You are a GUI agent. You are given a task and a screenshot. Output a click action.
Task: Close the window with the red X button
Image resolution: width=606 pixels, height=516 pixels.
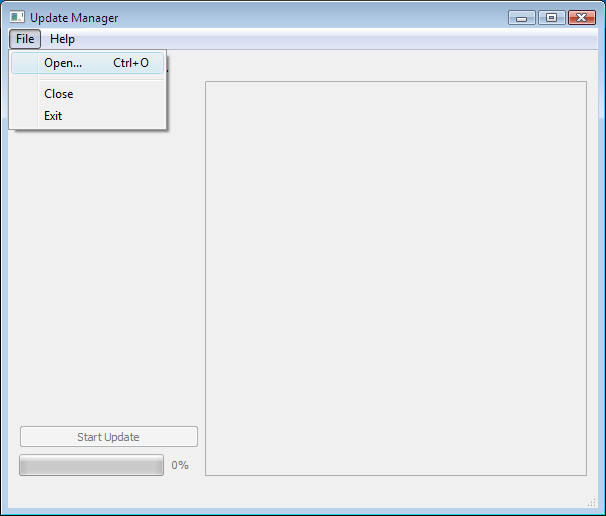pos(581,17)
